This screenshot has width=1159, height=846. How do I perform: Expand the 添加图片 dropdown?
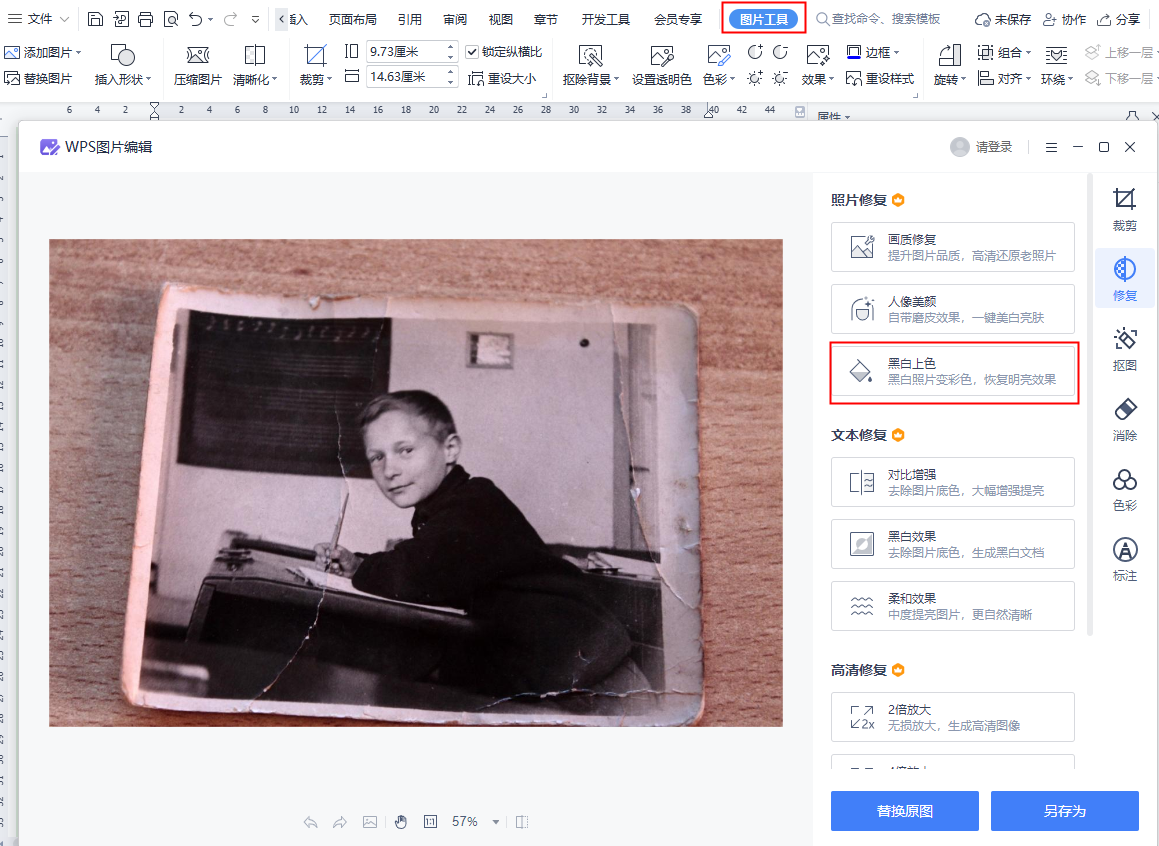click(78, 52)
